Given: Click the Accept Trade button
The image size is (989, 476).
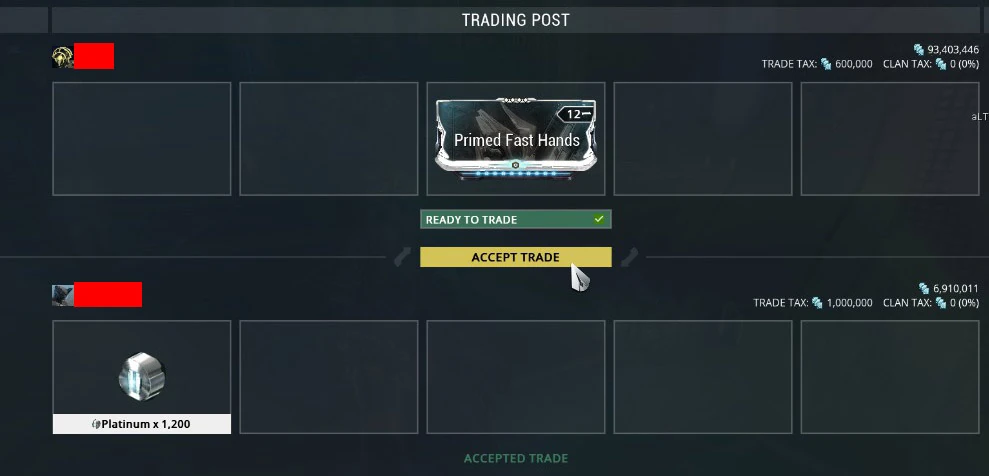Looking at the screenshot, I should pyautogui.click(x=515, y=257).
